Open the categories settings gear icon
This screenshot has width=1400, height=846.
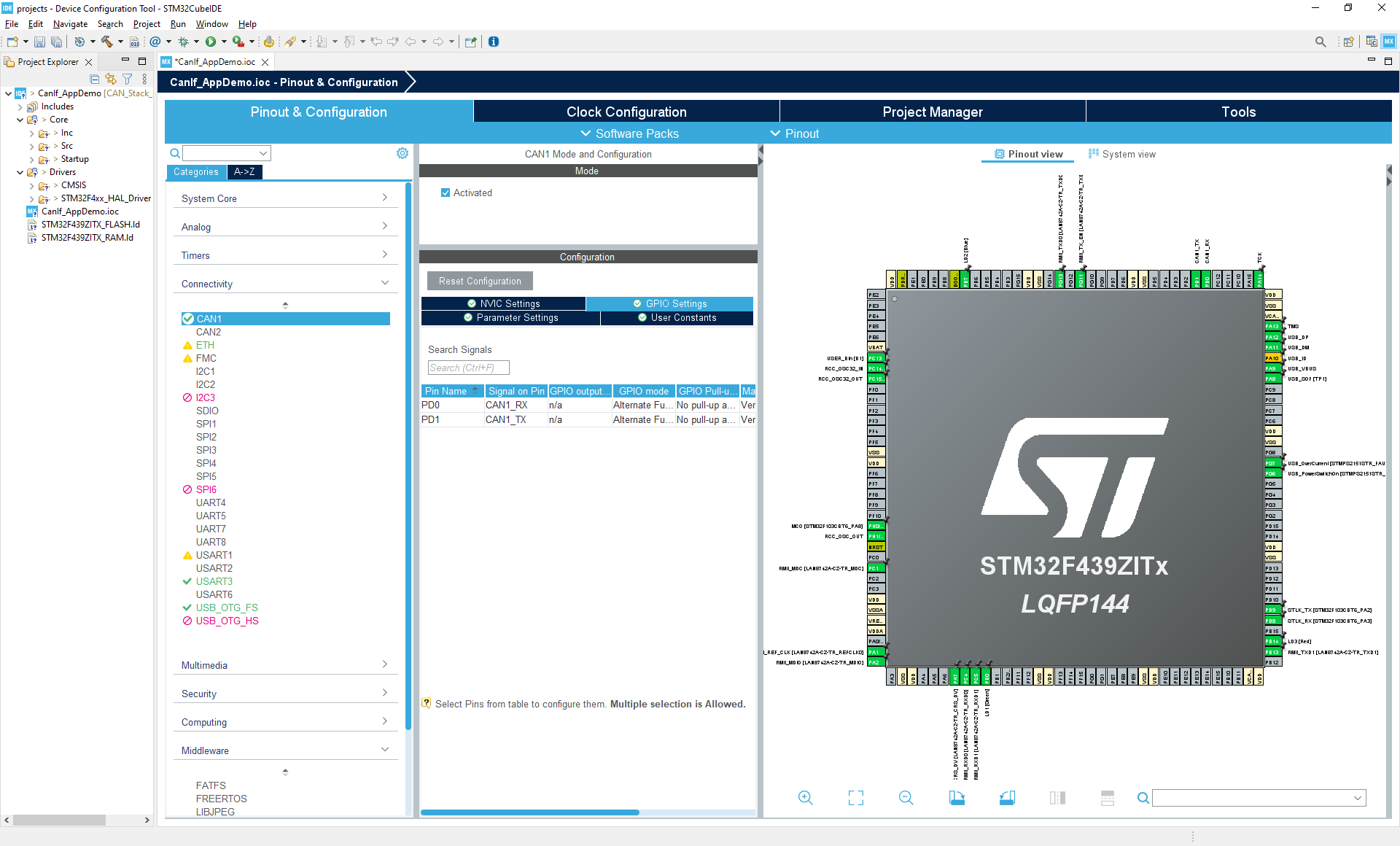(402, 153)
